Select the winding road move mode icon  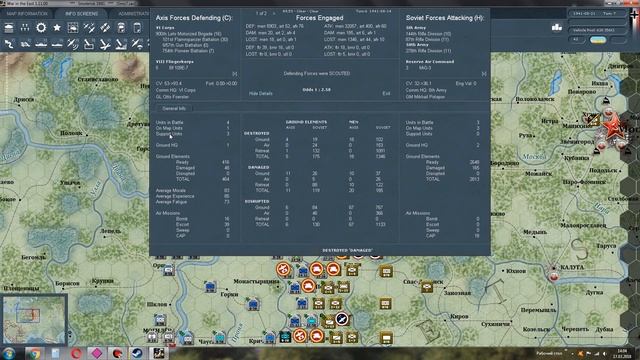9,44
